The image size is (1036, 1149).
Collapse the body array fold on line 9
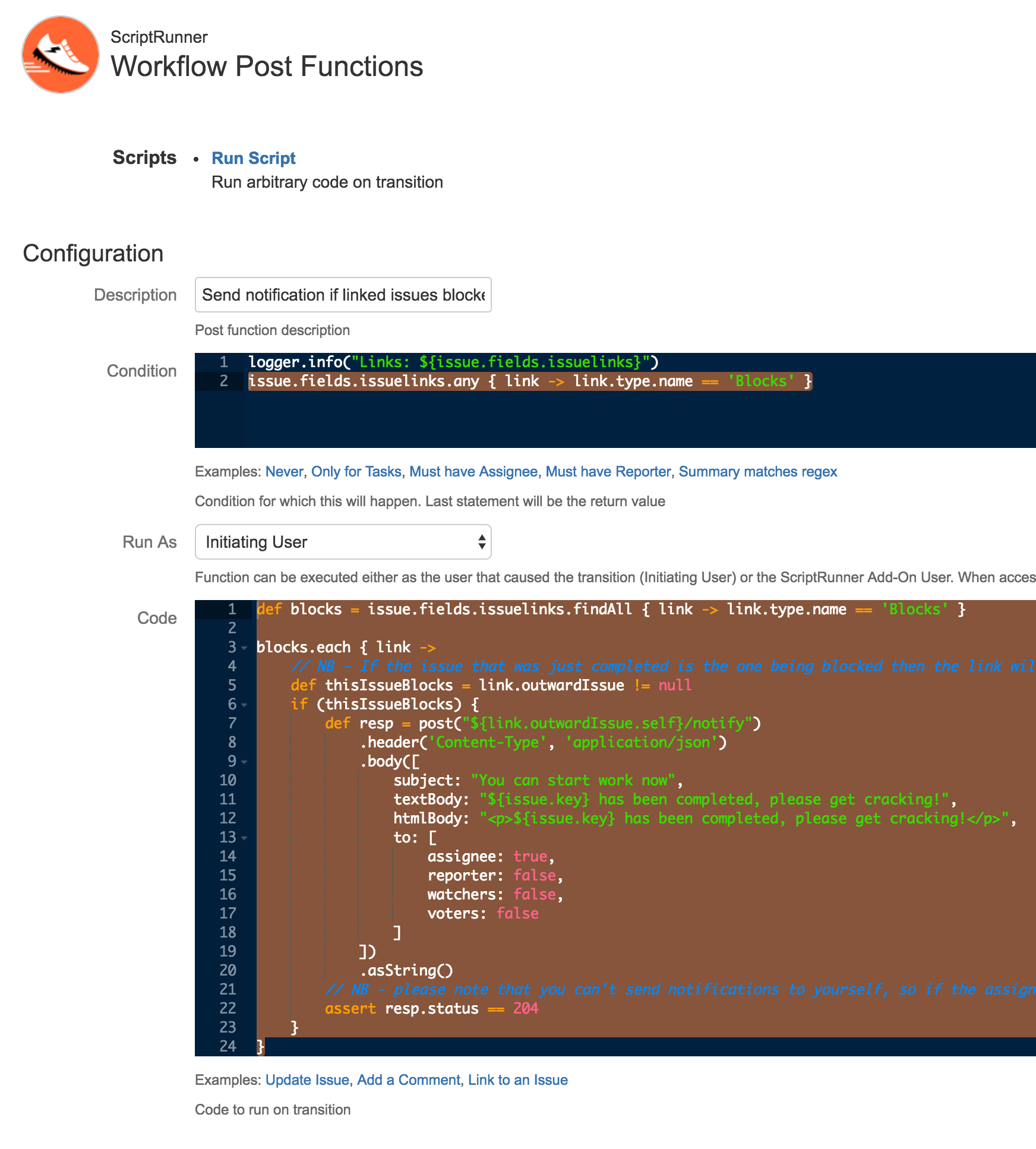click(x=244, y=761)
